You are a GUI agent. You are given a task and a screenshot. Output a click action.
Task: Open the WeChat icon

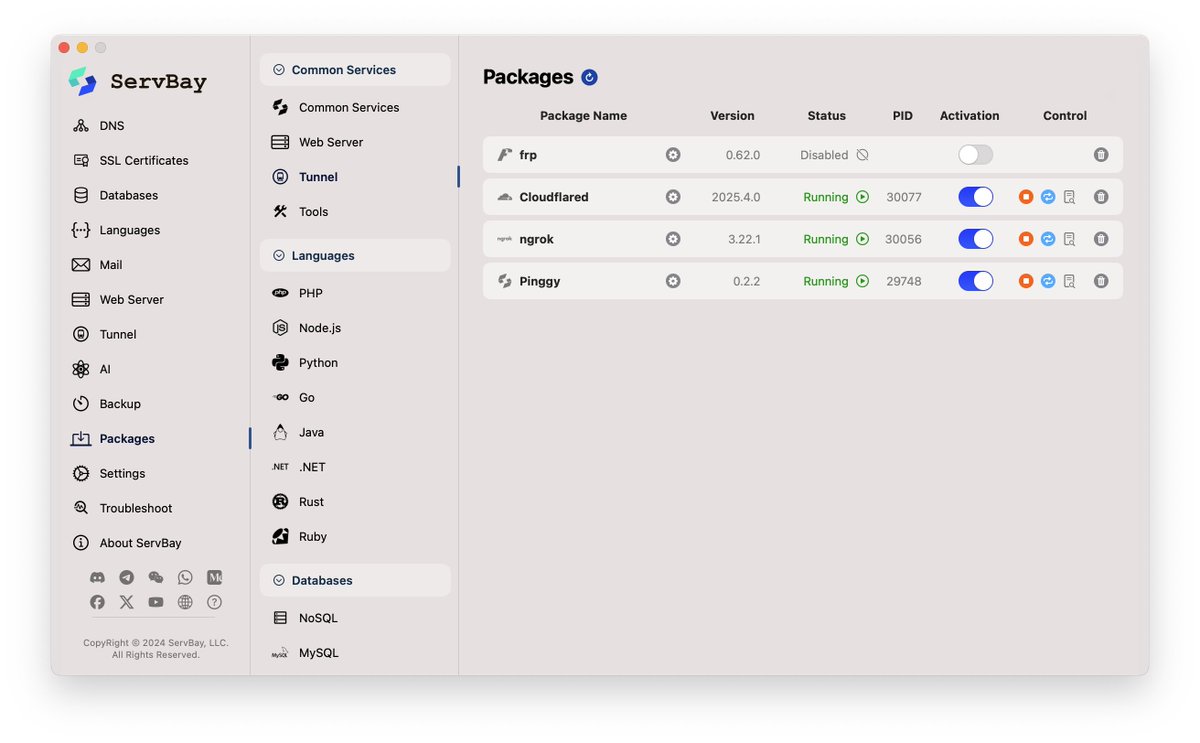tap(155, 577)
